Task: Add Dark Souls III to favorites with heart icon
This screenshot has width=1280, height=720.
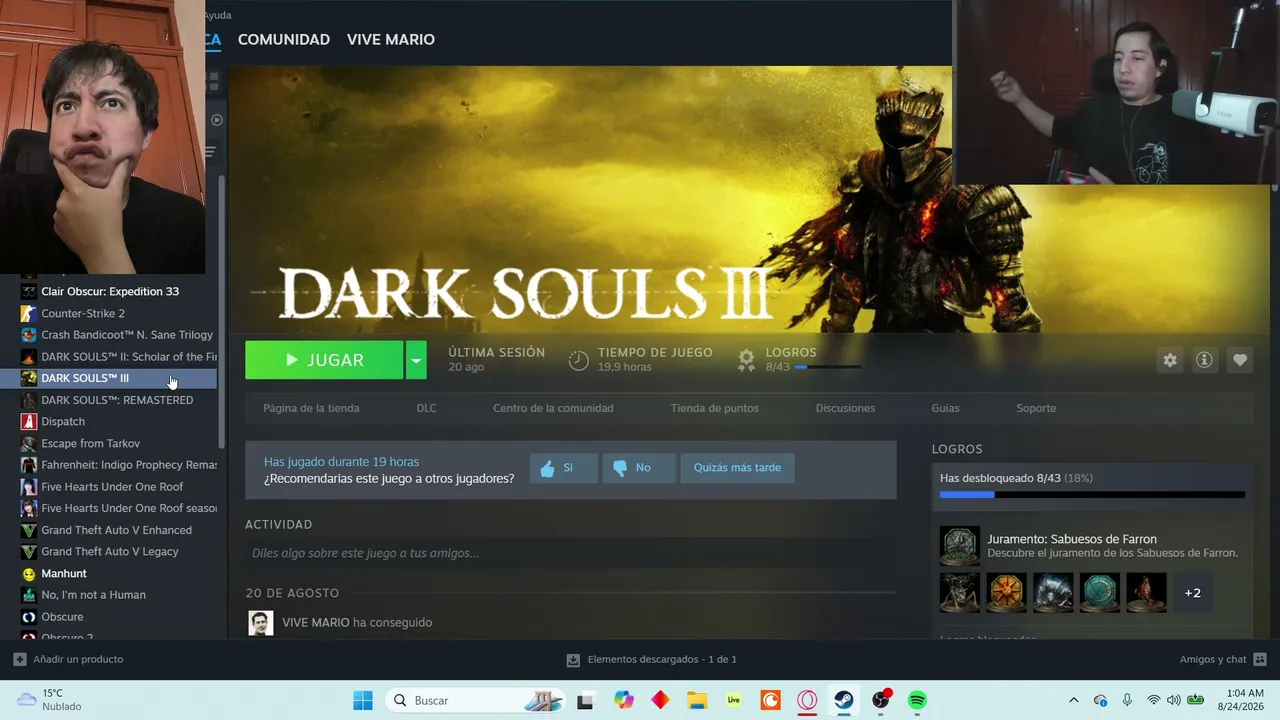Action: tap(1240, 360)
